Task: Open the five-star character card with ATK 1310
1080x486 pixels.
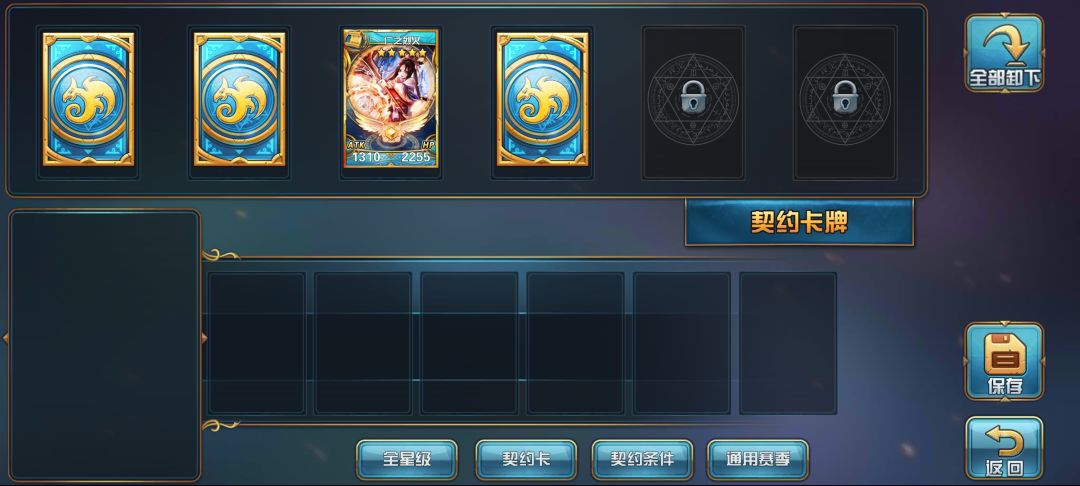Action: click(x=391, y=98)
